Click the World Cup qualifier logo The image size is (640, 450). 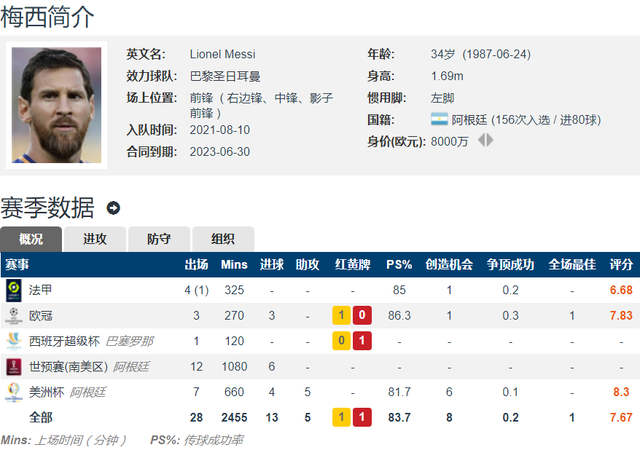[x=13, y=367]
